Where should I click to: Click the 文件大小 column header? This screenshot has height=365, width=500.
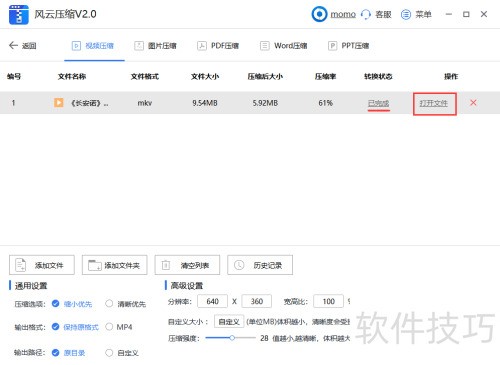(x=205, y=76)
